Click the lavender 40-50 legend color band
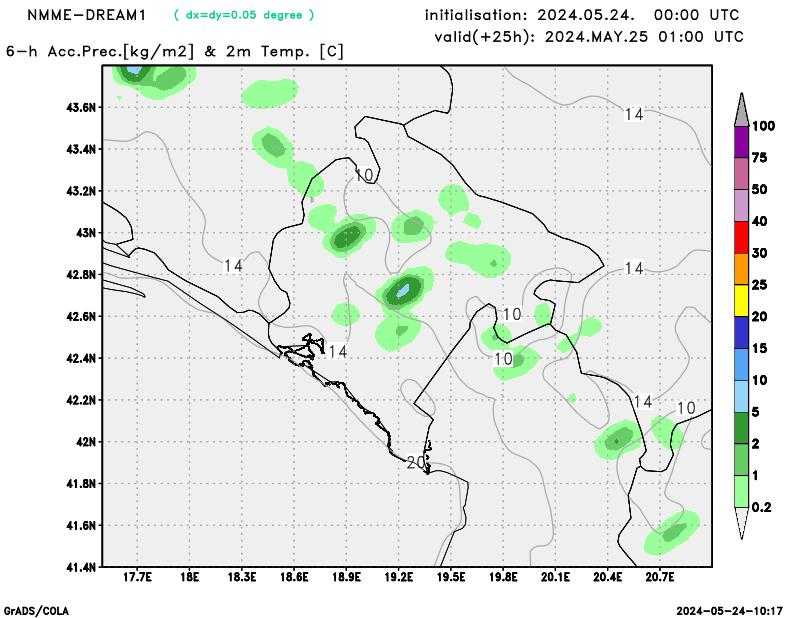Image resolution: width=800 pixels, height=618 pixels. (x=741, y=206)
